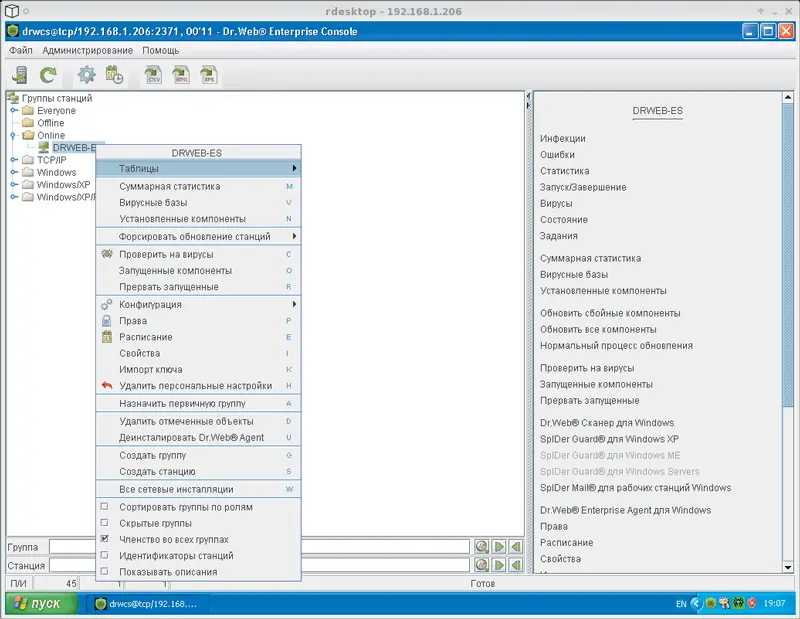800x619 pixels.
Task: Enable Показывать описания checkbox
Action: click(105, 572)
